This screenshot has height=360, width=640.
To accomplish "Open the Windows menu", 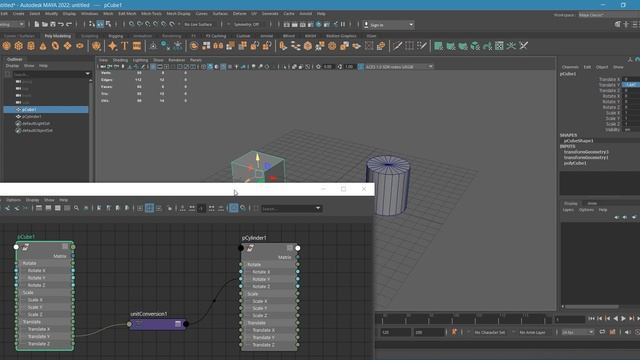I will pyautogui.click(x=89, y=13).
